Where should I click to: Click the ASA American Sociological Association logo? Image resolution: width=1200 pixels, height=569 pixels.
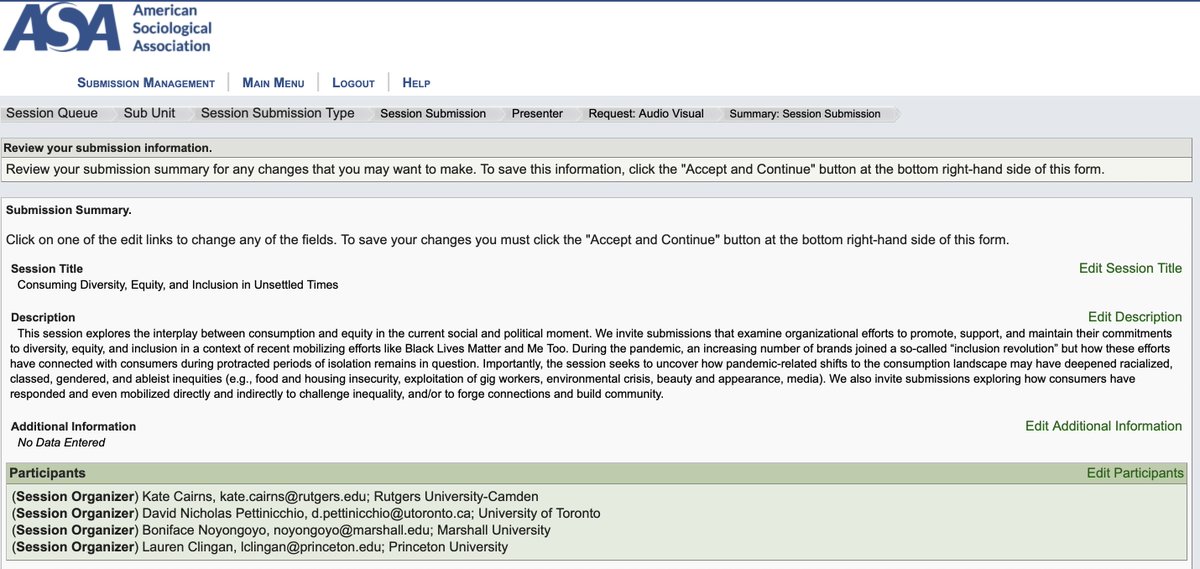coord(108,27)
